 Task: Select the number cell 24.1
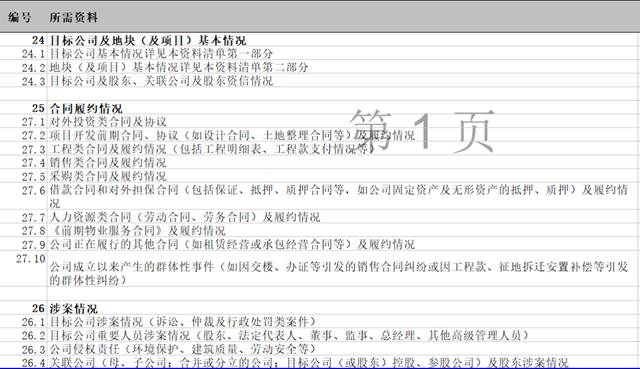coord(33,54)
